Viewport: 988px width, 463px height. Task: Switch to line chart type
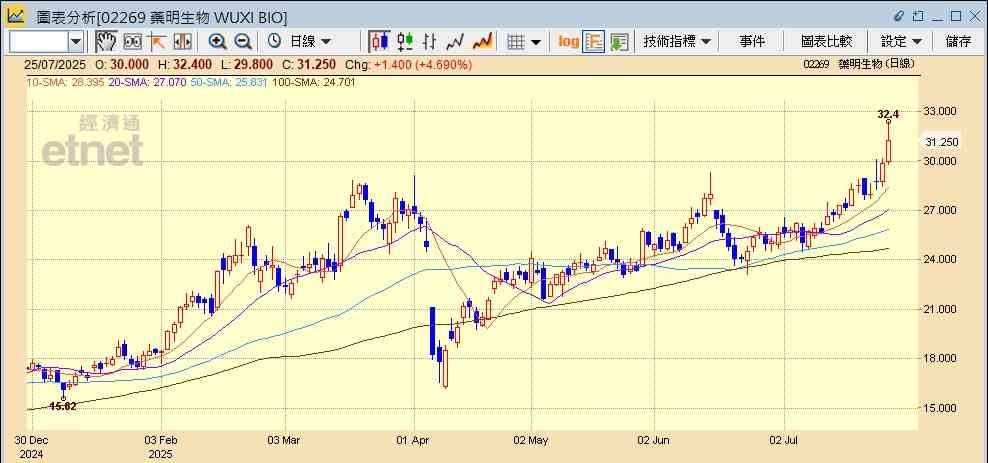(x=455, y=42)
